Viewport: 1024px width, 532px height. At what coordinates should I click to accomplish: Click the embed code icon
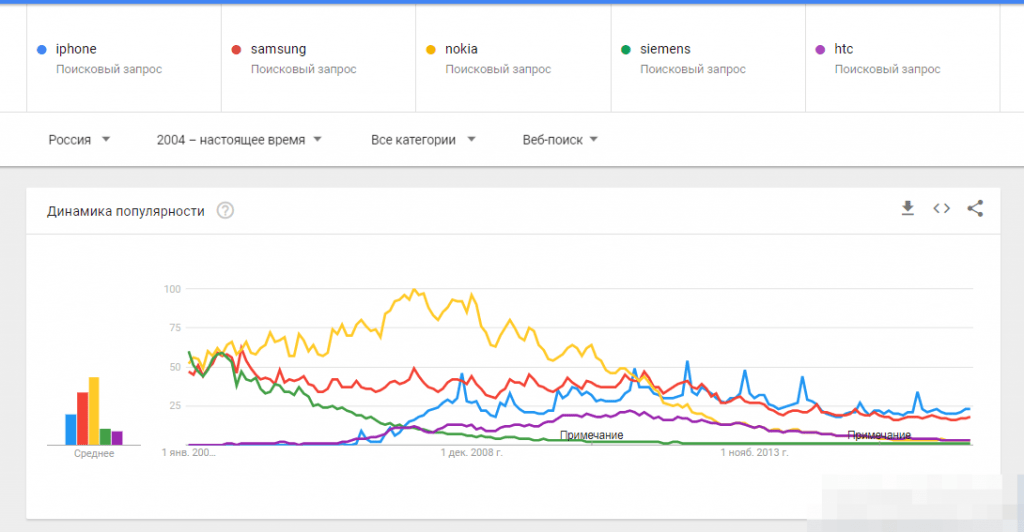click(941, 208)
